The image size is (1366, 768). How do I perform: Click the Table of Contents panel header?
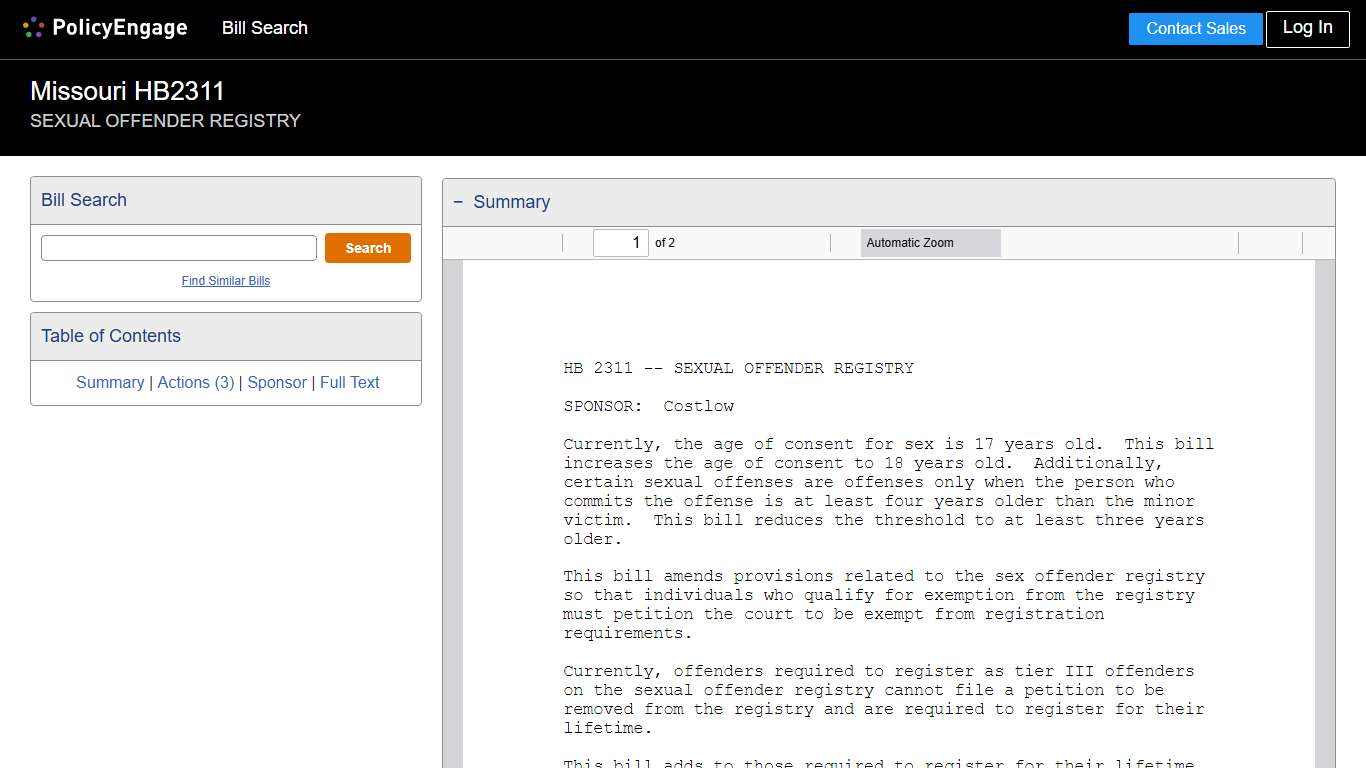click(x=110, y=336)
